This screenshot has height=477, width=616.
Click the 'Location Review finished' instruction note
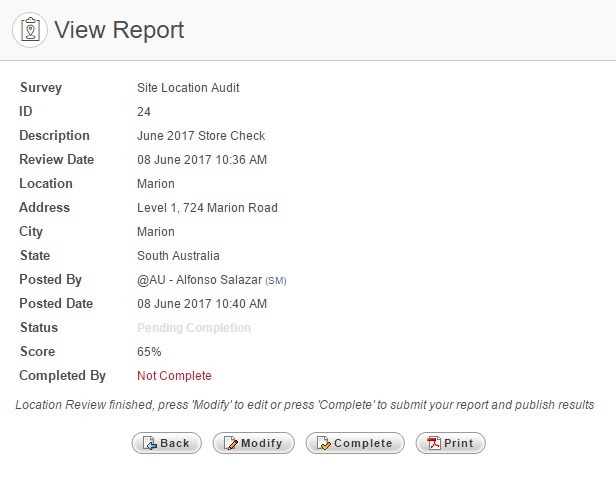(304, 405)
